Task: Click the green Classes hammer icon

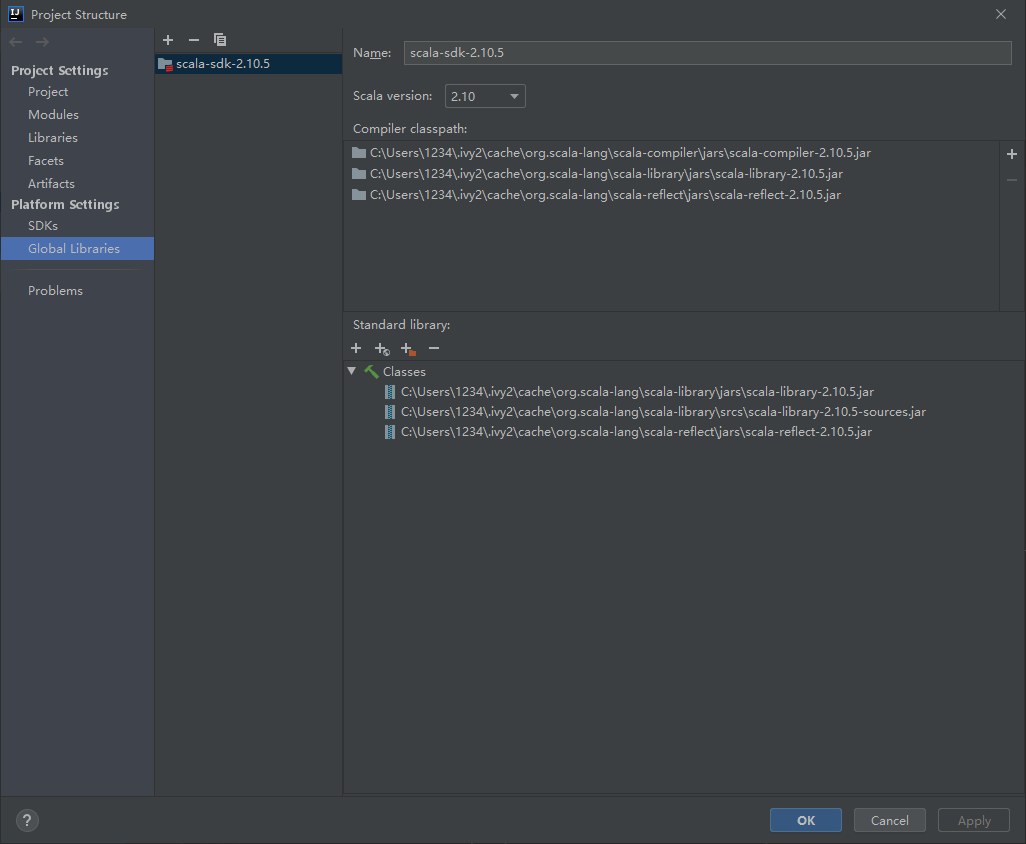Action: point(371,372)
